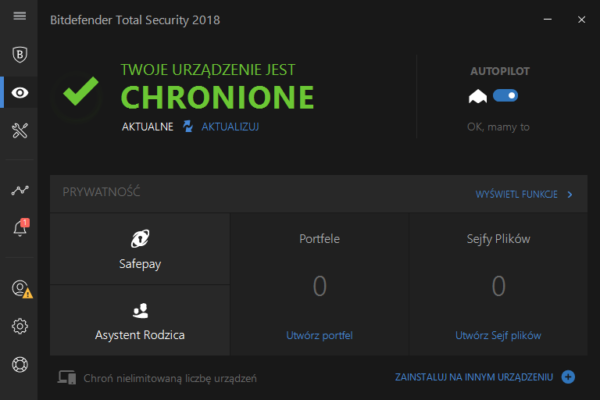Click 'Chroń nielimitowaną liczbę urządzeń' text
Screen dimensions: 600x400
coord(170,379)
